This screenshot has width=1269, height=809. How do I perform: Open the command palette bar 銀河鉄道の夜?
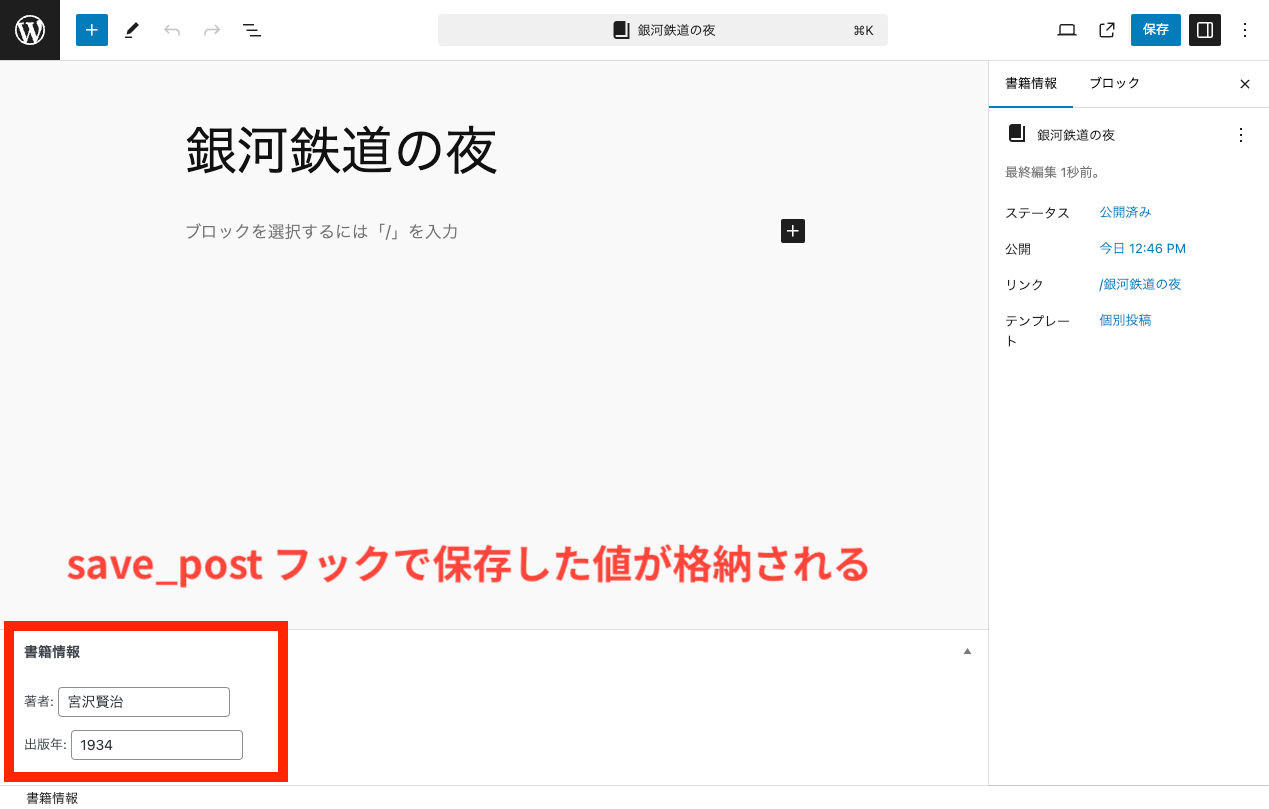(663, 30)
